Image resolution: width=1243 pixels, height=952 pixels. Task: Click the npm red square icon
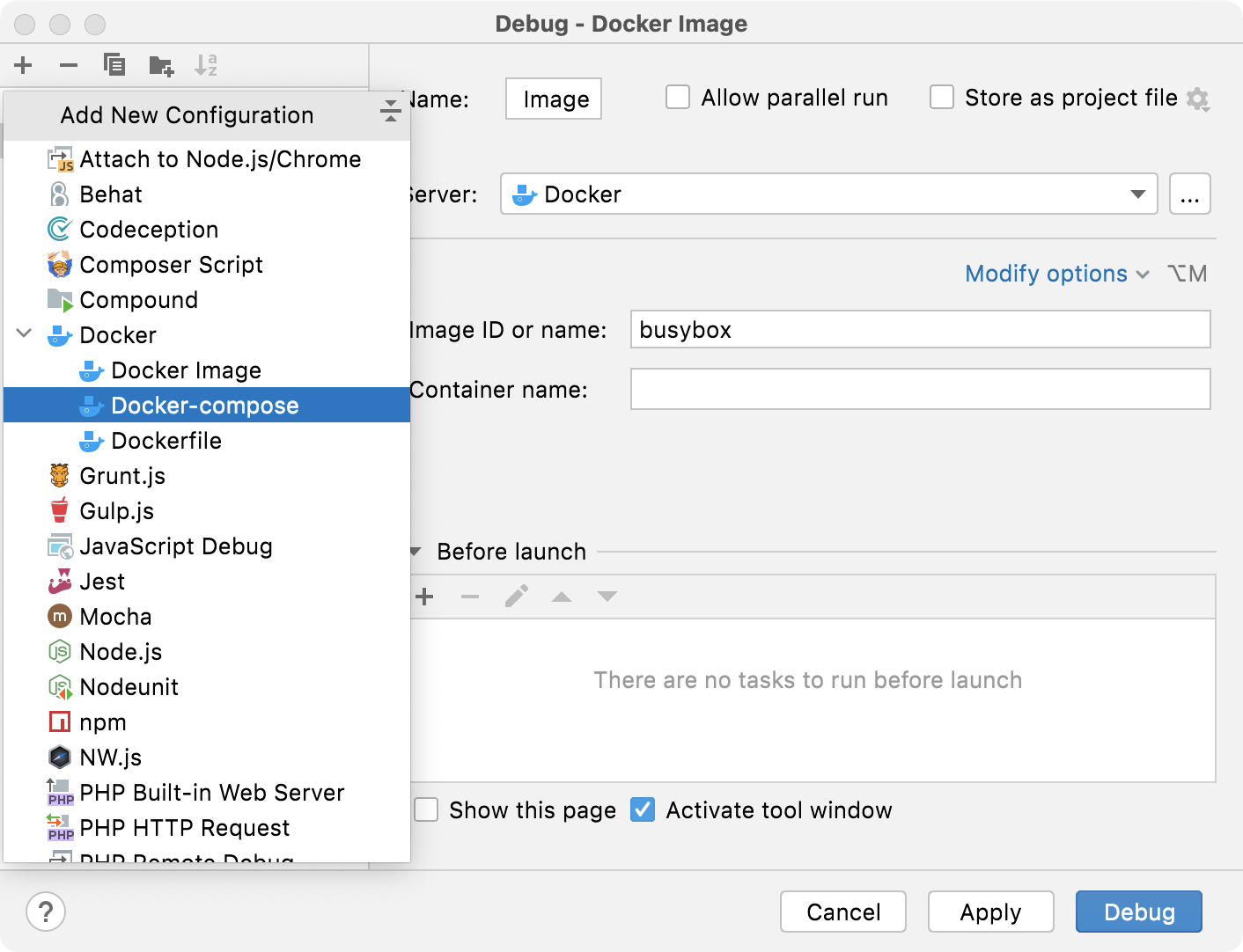(x=59, y=722)
